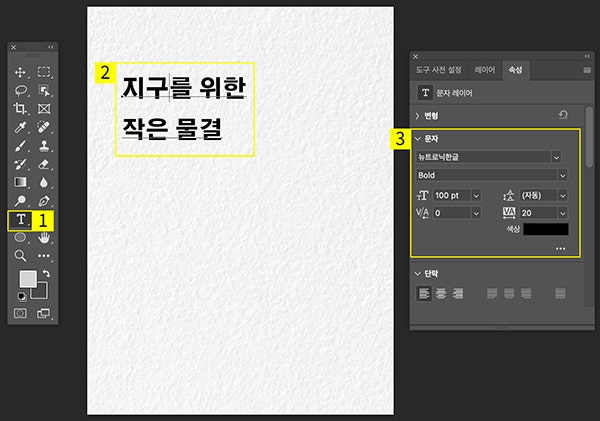Click the reset transform icon beside 변형
This screenshot has height=421, width=600.
(x=563, y=114)
